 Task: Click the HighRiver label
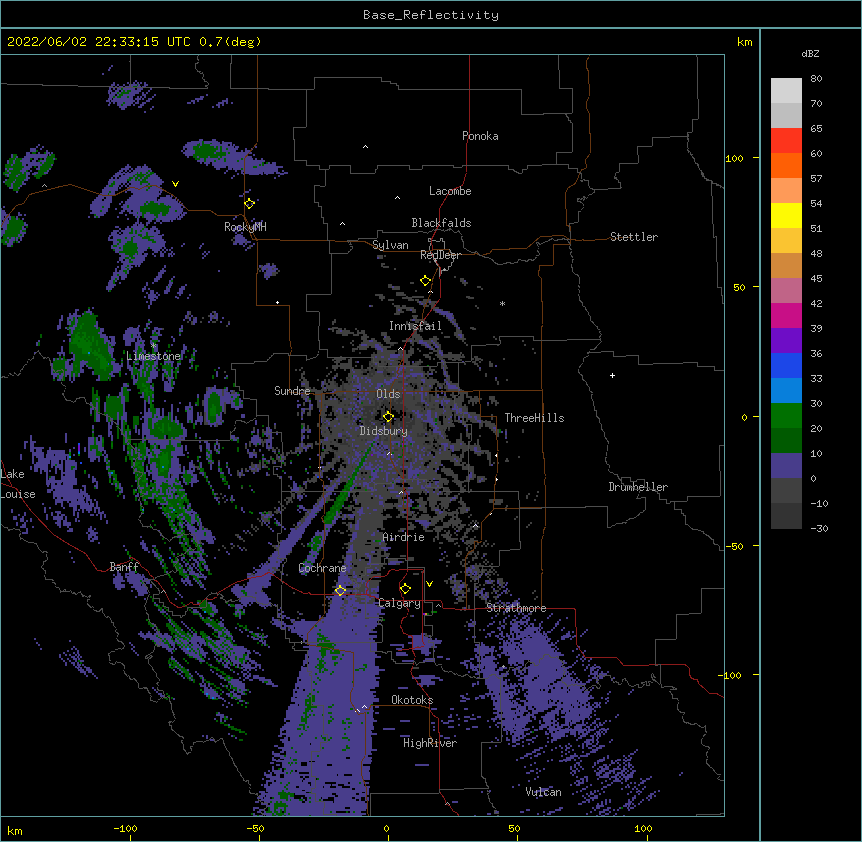(x=430, y=743)
